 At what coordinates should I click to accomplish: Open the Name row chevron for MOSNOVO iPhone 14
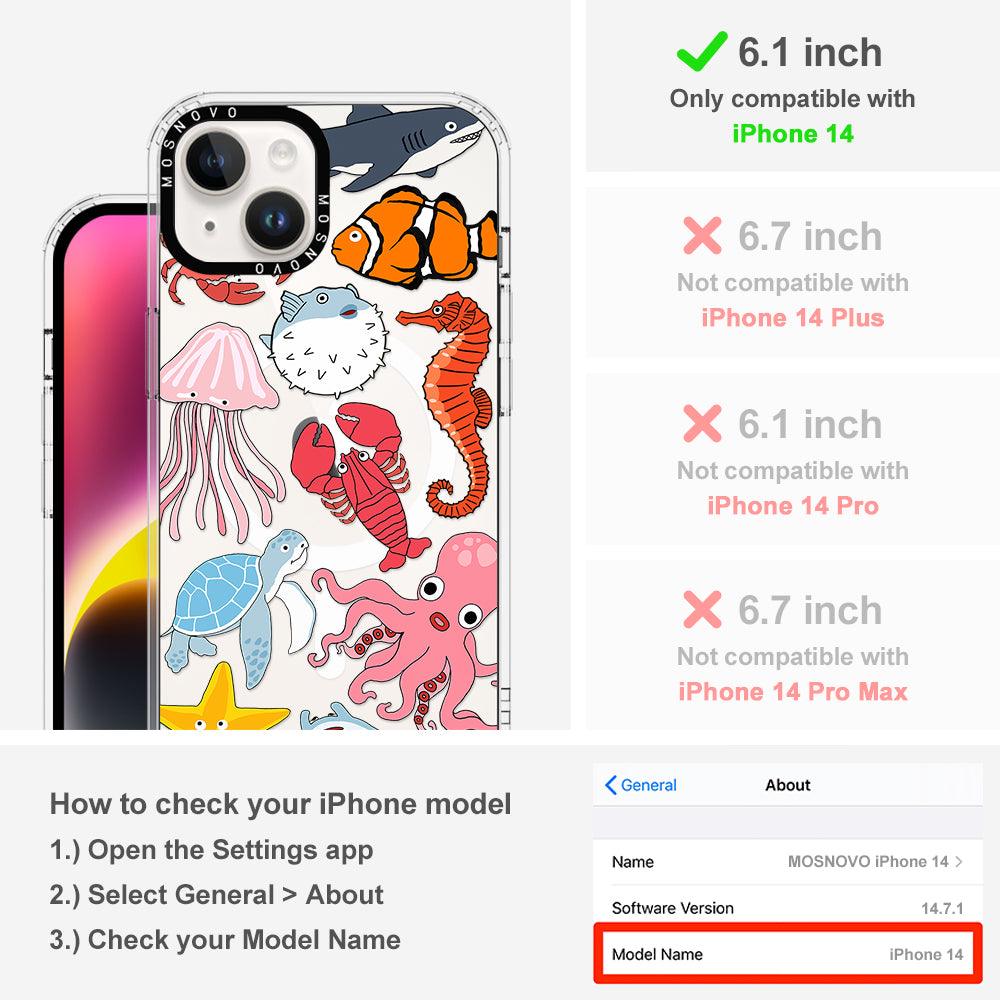click(x=959, y=862)
